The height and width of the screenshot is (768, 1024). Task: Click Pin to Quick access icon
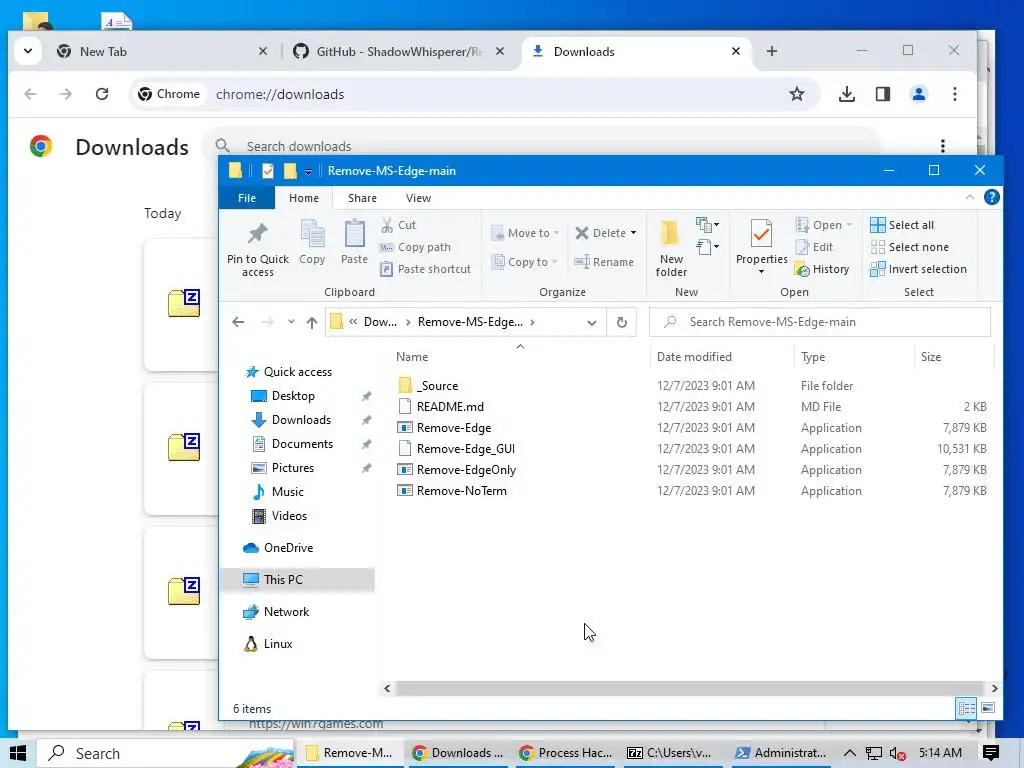257,248
